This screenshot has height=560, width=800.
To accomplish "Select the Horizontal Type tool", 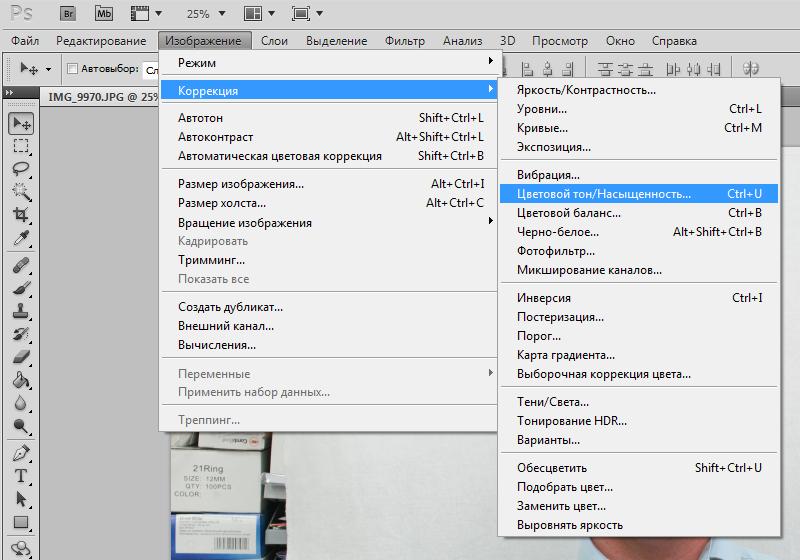I will click(x=21, y=476).
